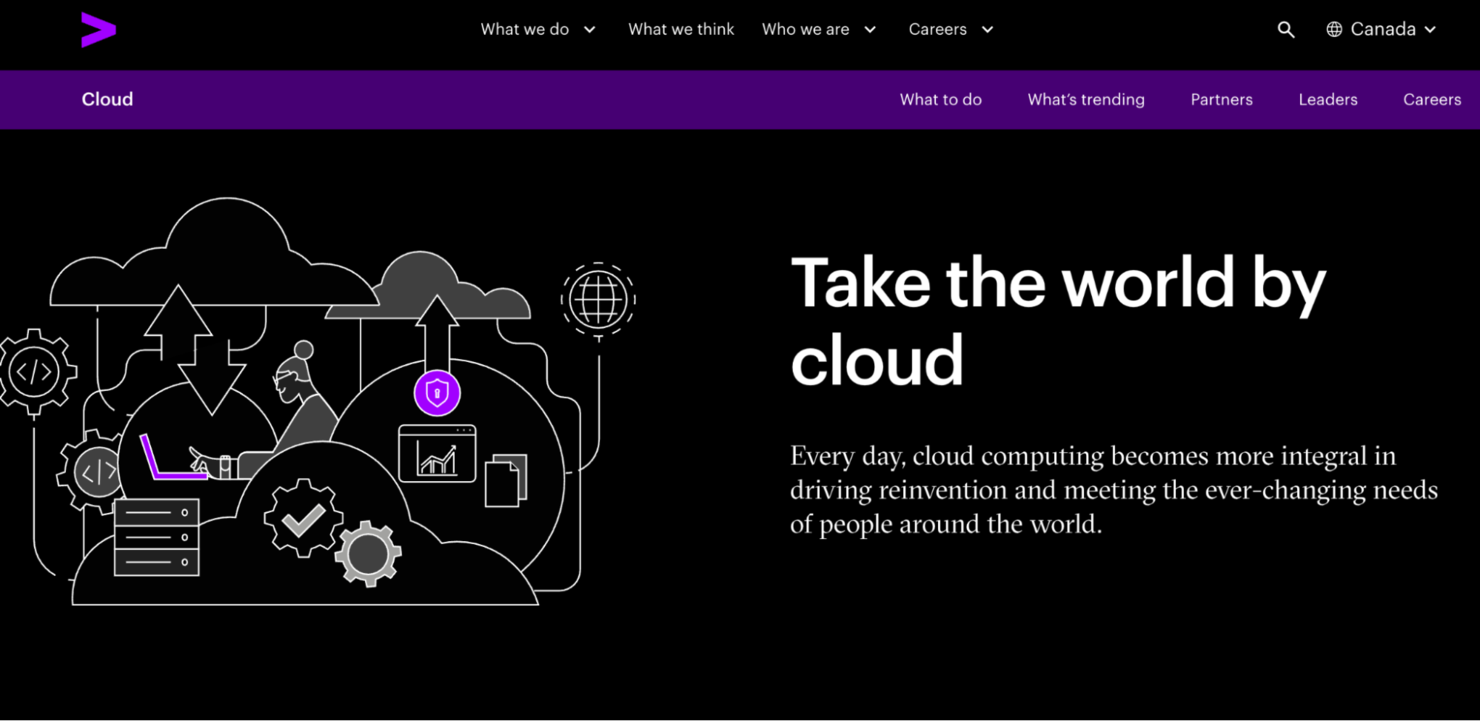Open the What's trending section
Image resolution: width=1480 pixels, height=721 pixels.
[1086, 99]
